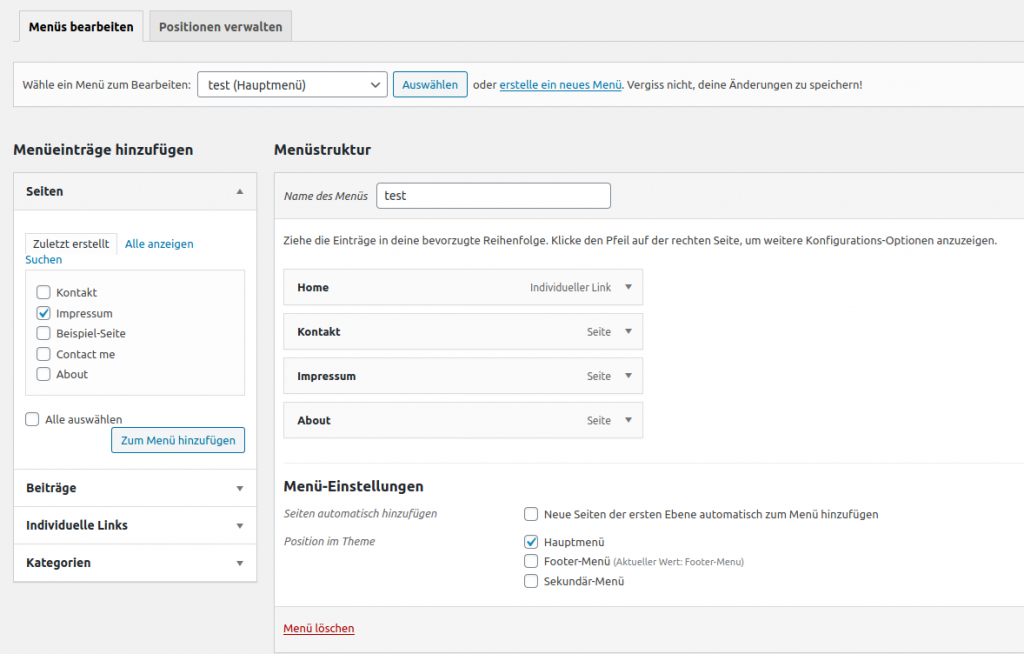
Task: Uncheck the Hauptmenü position checkbox
Action: pyautogui.click(x=531, y=542)
